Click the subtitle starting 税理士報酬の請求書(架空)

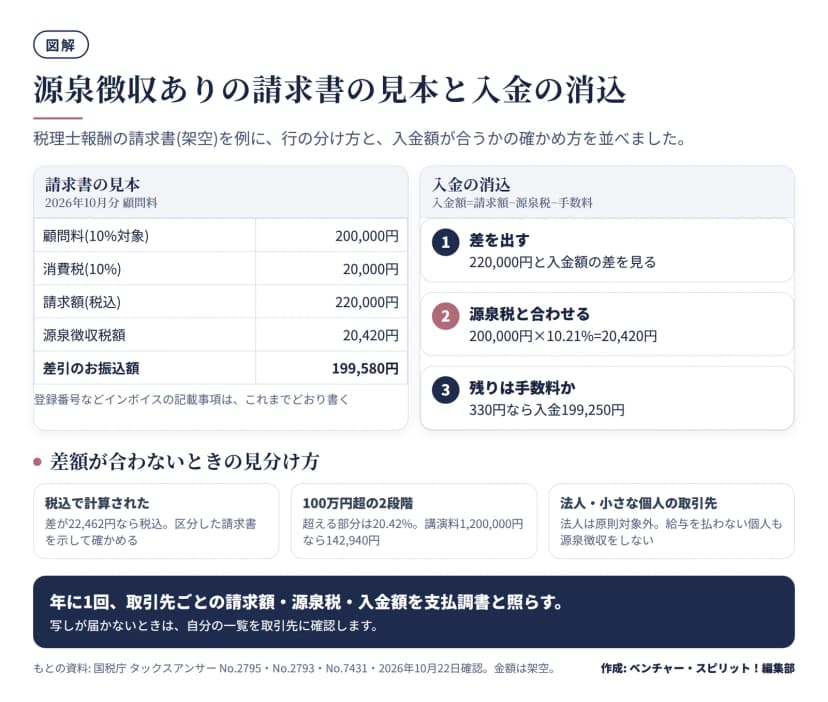[x=360, y=138]
